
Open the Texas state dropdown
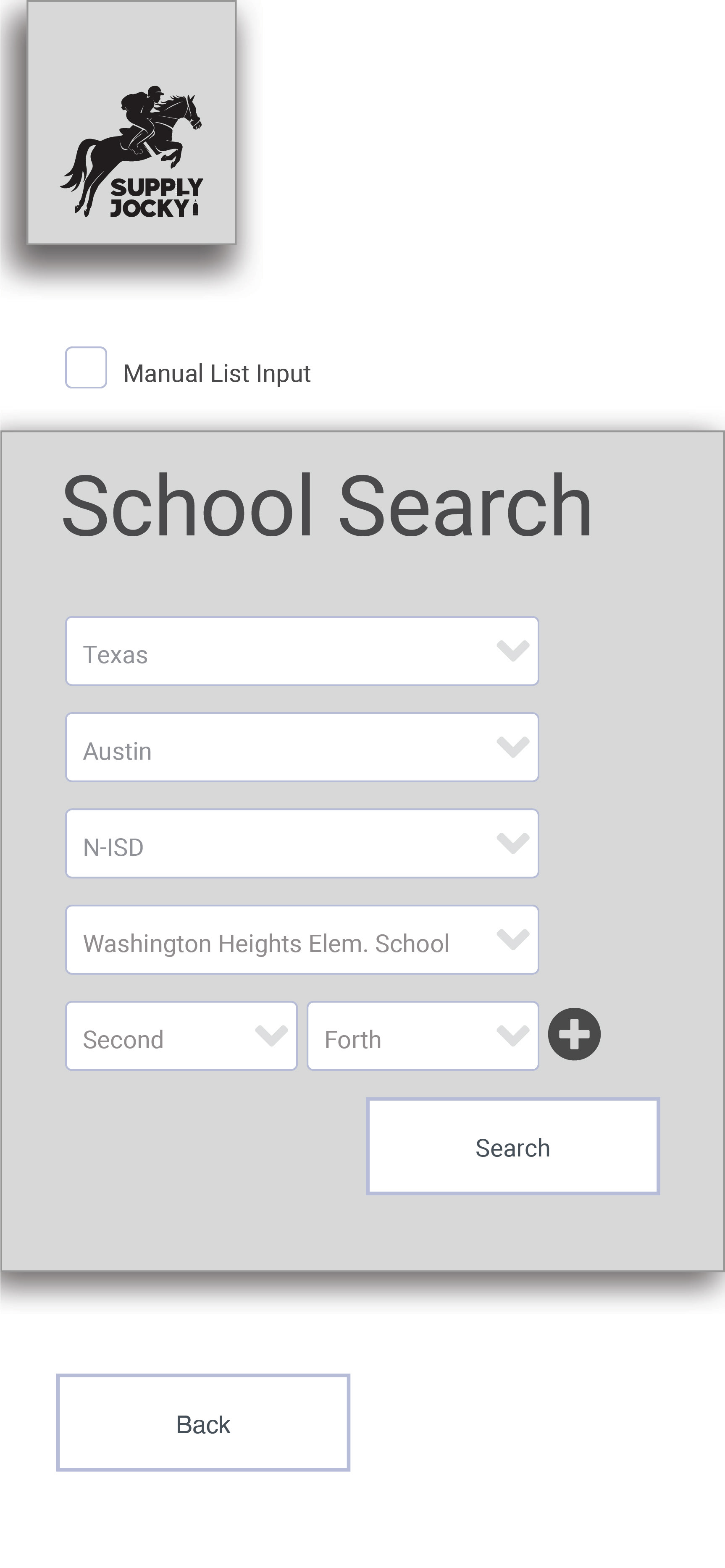click(x=302, y=651)
